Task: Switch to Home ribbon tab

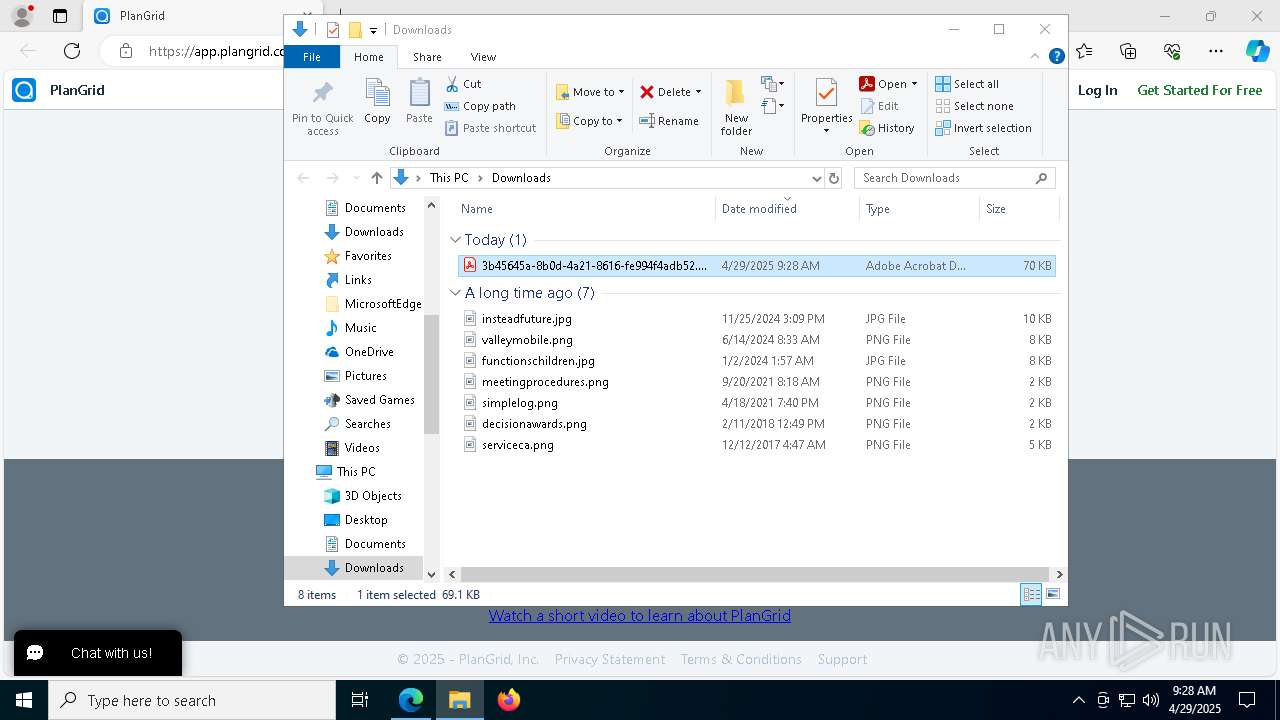Action: (369, 57)
